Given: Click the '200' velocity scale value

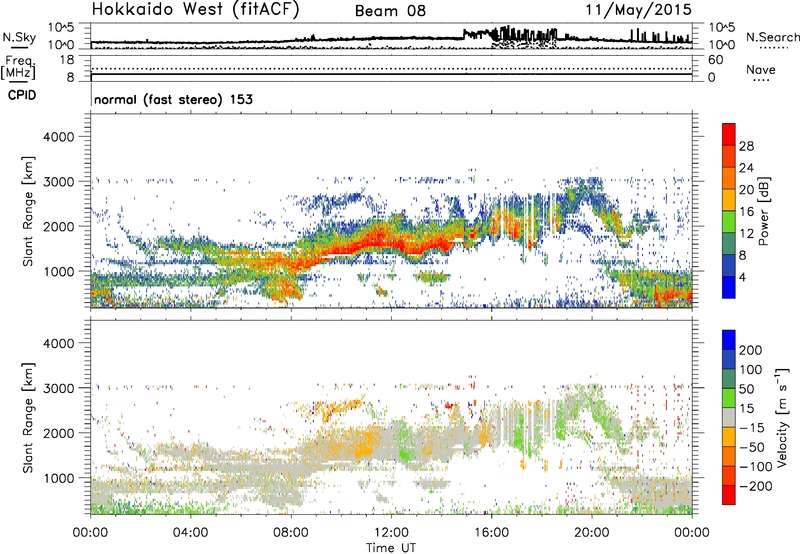Looking at the screenshot, I should (751, 350).
